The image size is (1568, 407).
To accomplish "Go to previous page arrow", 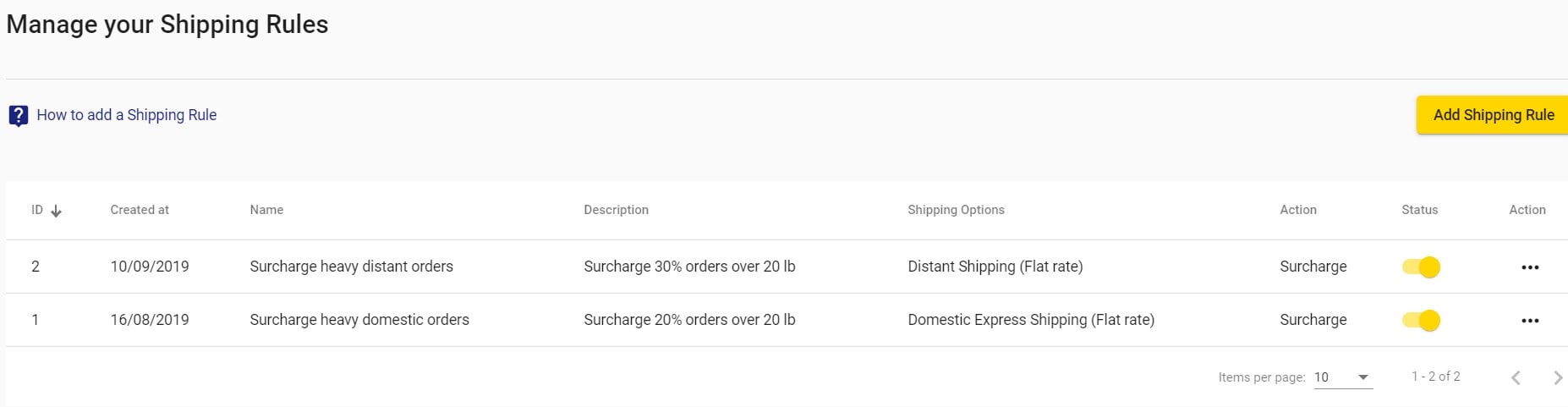I will (x=1516, y=377).
